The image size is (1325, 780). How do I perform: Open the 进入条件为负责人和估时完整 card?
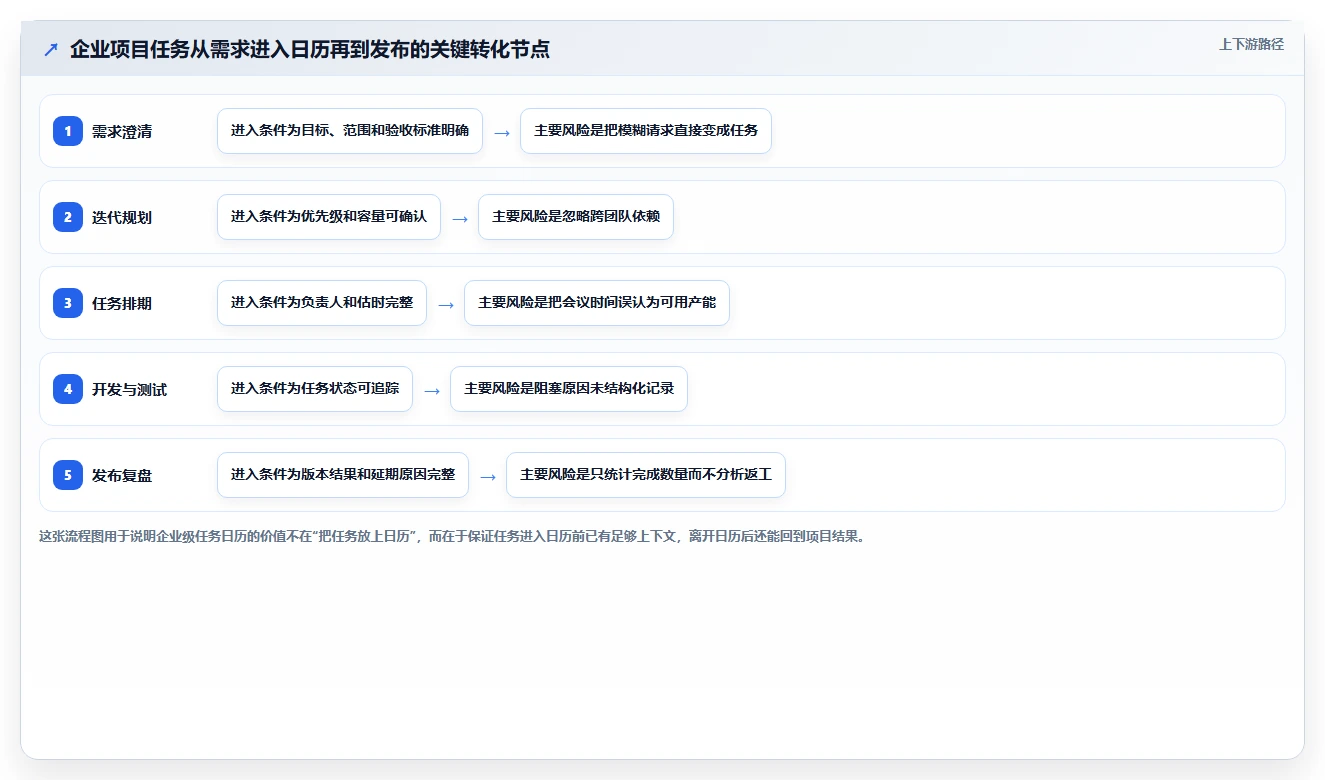pyautogui.click(x=322, y=303)
